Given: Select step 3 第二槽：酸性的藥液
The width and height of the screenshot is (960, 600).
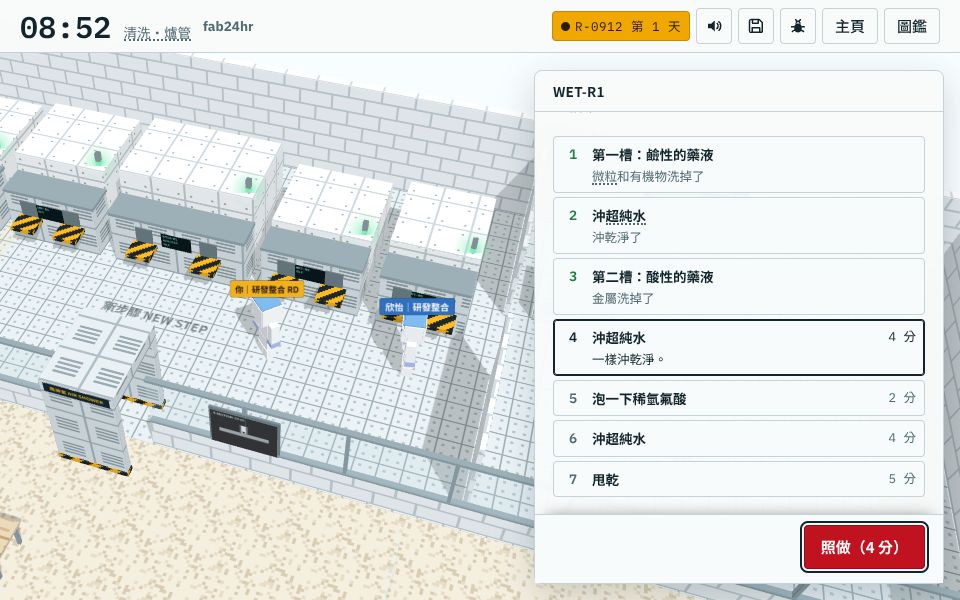Looking at the screenshot, I should [x=738, y=287].
